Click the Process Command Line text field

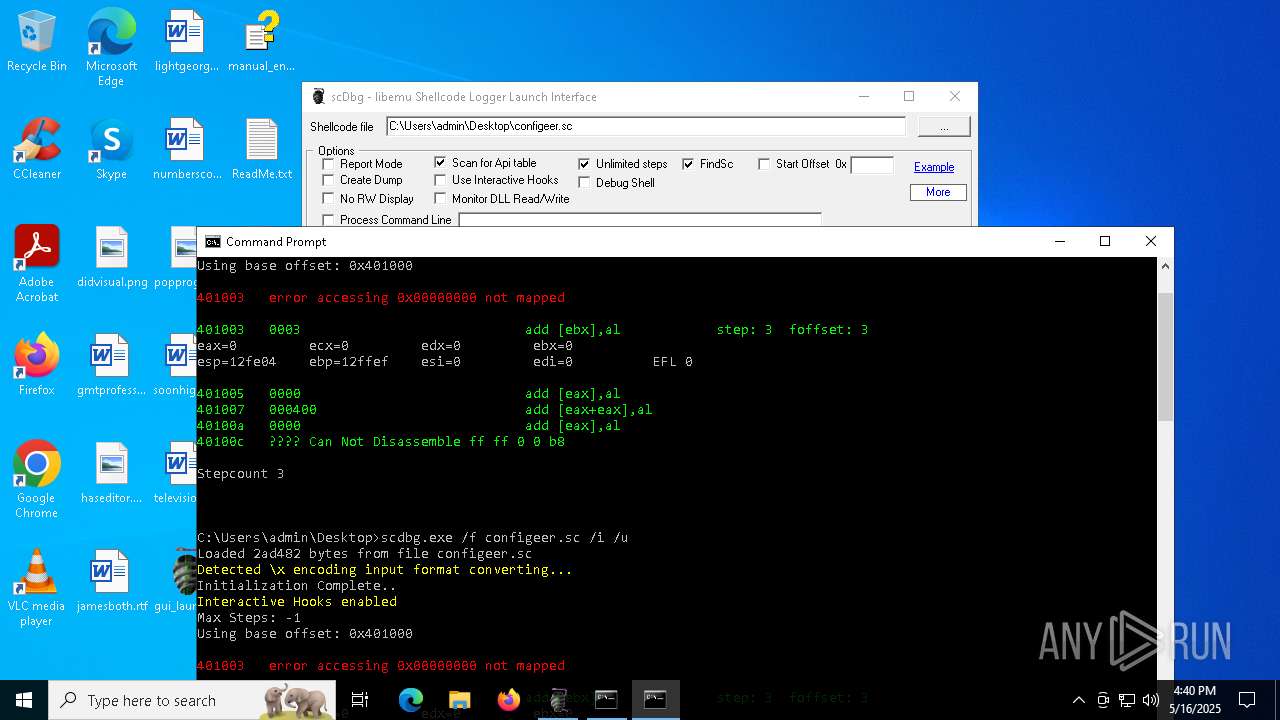point(640,219)
